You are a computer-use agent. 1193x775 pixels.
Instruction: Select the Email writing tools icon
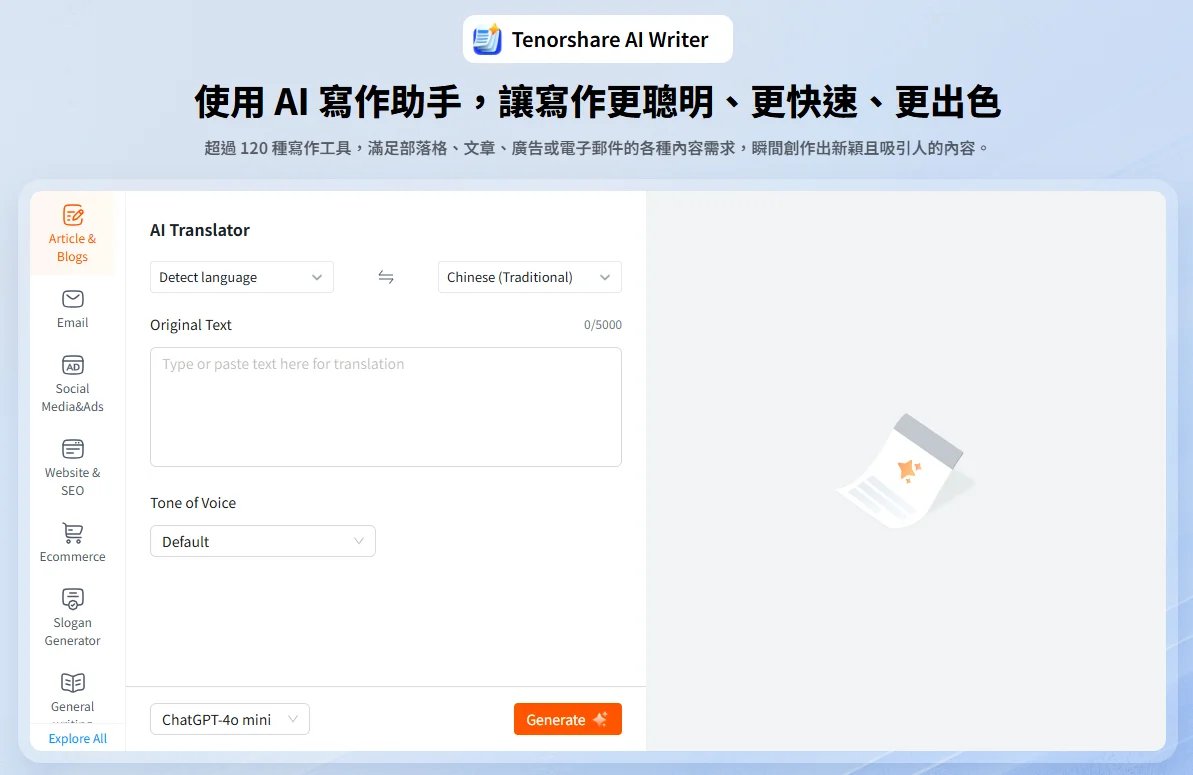tap(71, 307)
